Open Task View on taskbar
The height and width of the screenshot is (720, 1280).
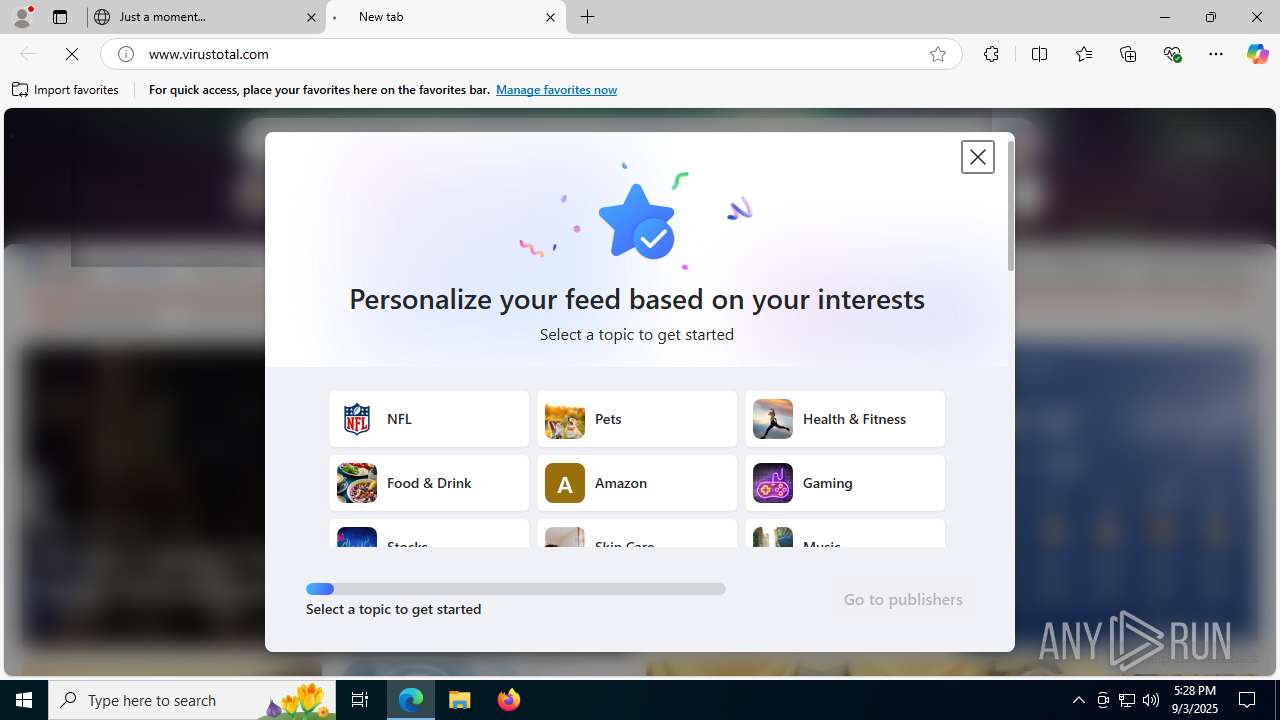coord(360,700)
